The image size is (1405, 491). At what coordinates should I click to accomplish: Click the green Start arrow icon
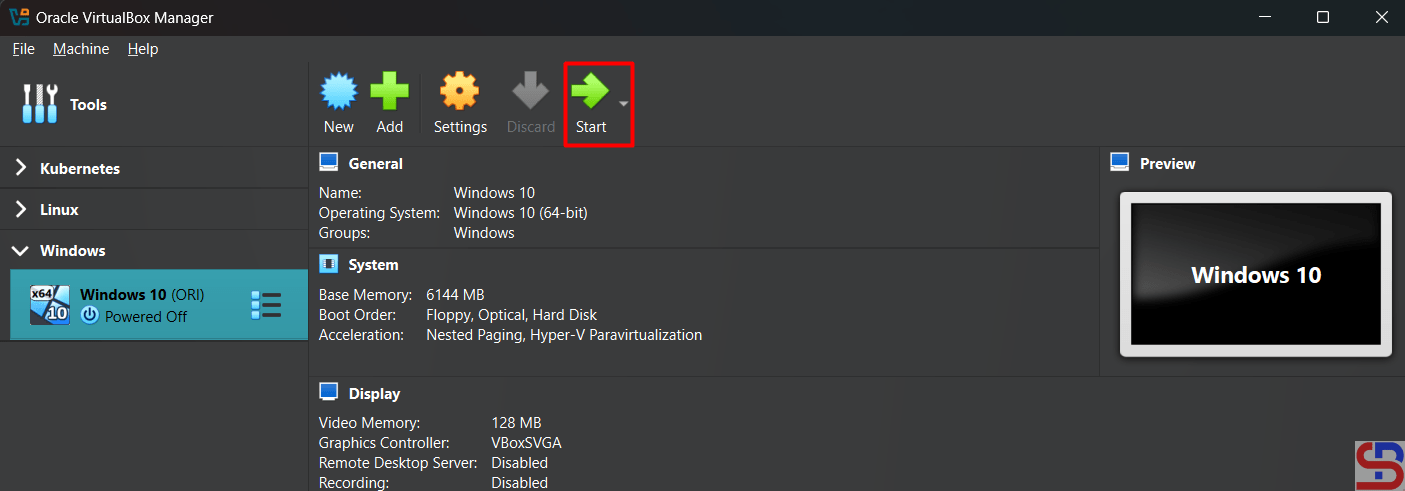click(590, 92)
